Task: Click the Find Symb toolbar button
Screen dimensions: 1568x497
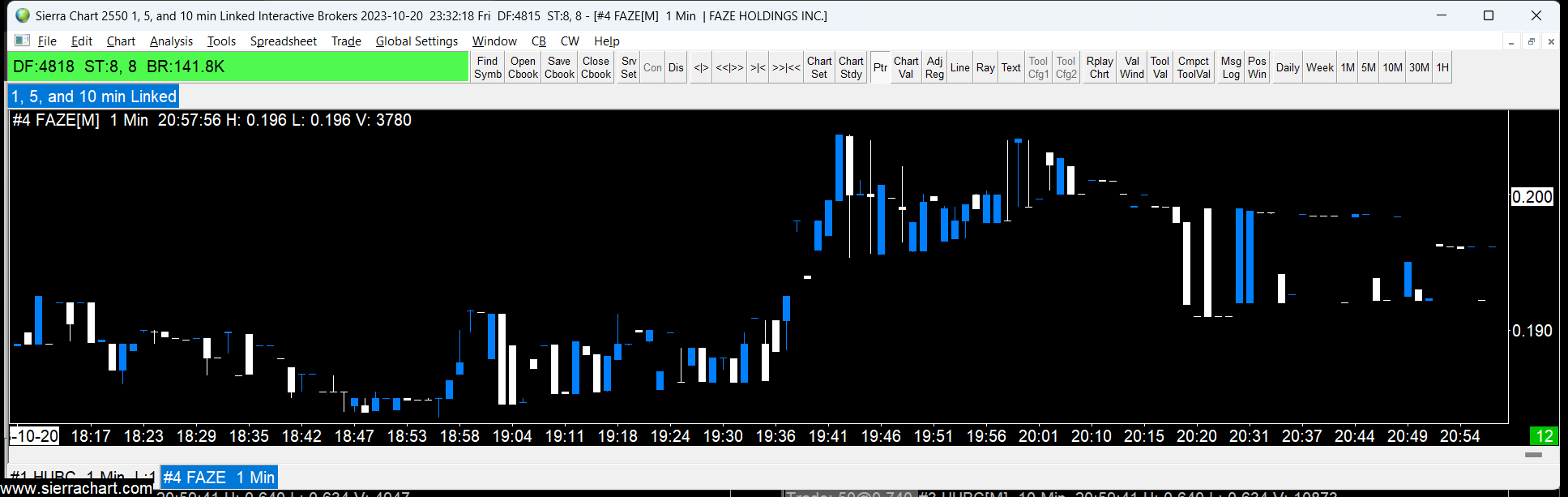Action: pos(488,67)
